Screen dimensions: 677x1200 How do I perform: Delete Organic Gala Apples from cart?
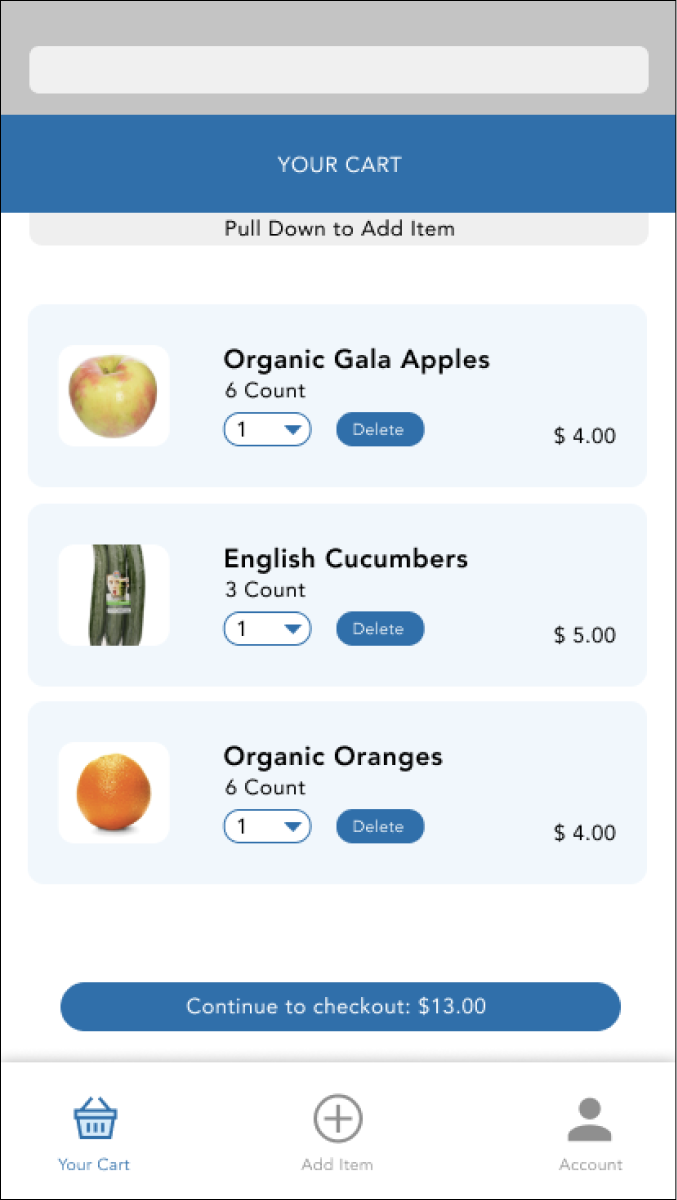[x=379, y=430]
